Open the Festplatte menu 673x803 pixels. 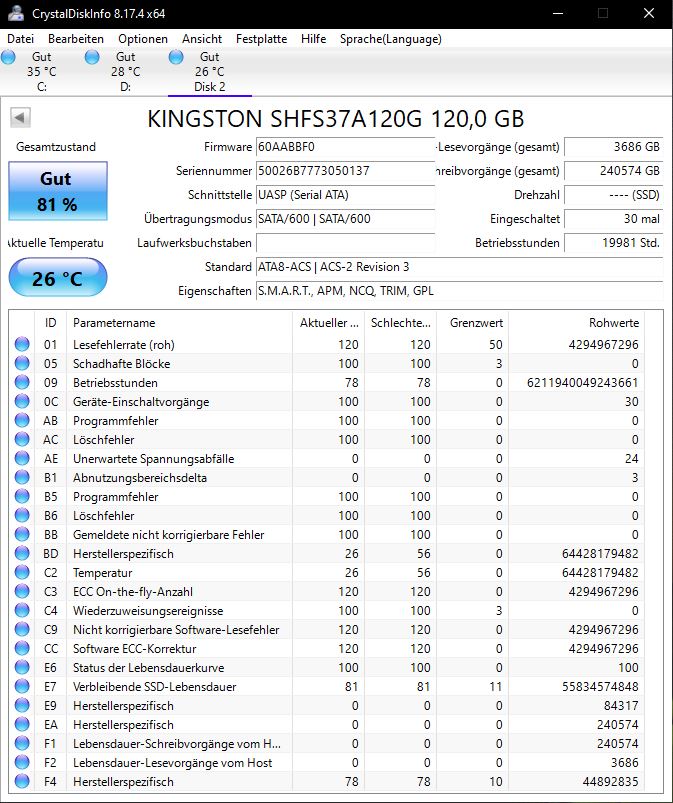pos(261,39)
